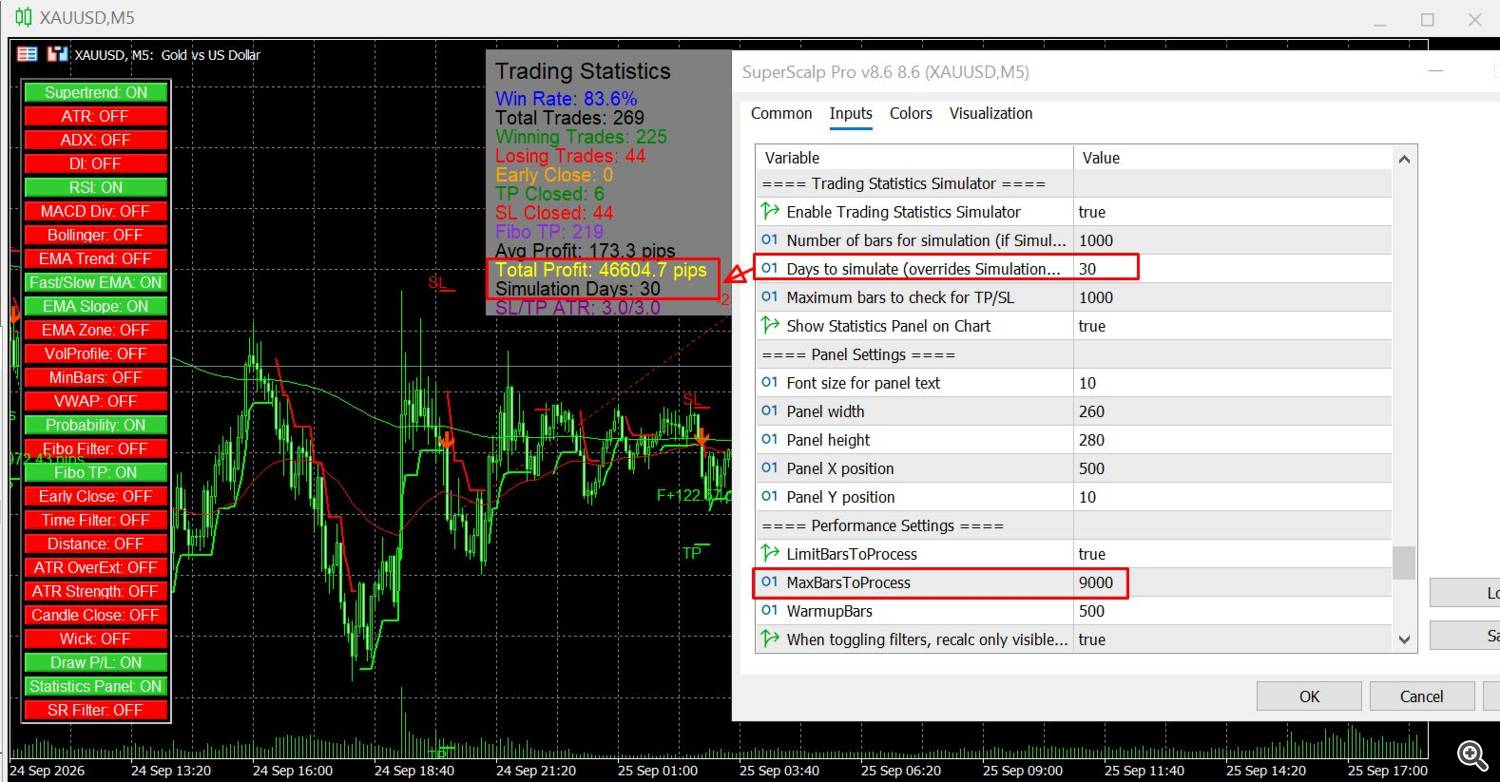Click the icon next to Days to simulate
The image size is (1500, 782).
(x=770, y=268)
